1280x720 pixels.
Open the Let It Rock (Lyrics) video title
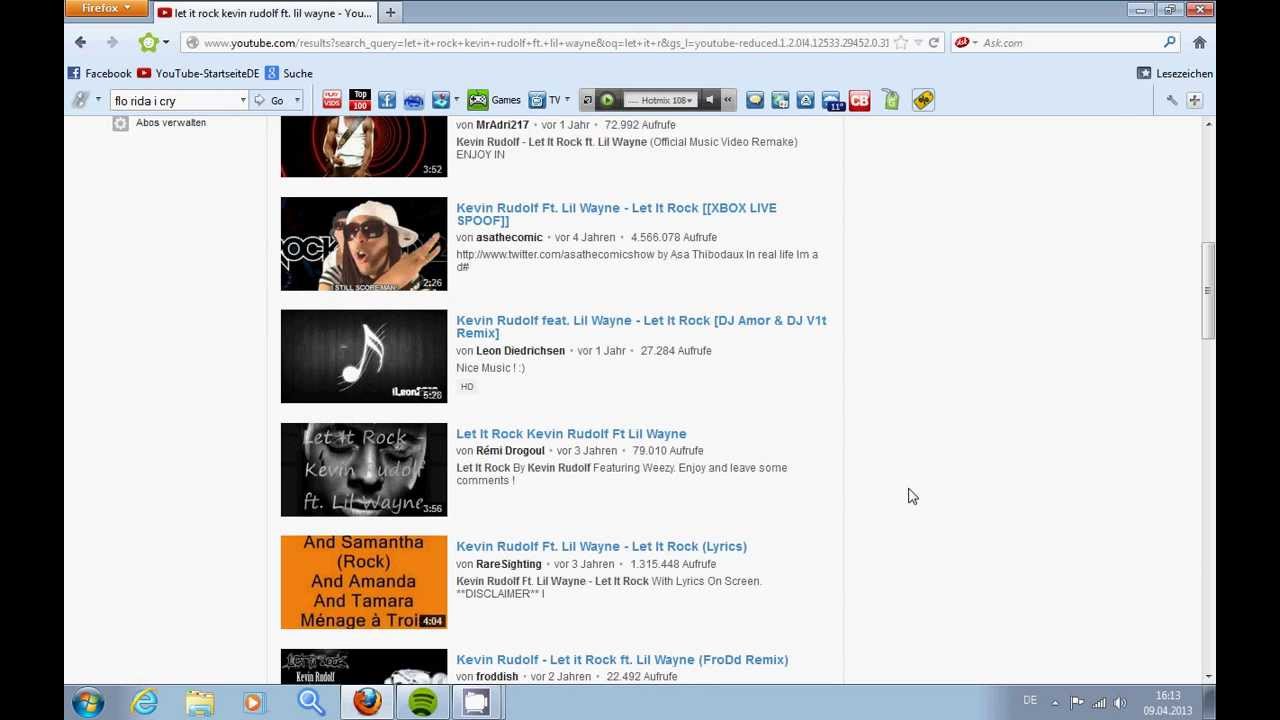[601, 547]
